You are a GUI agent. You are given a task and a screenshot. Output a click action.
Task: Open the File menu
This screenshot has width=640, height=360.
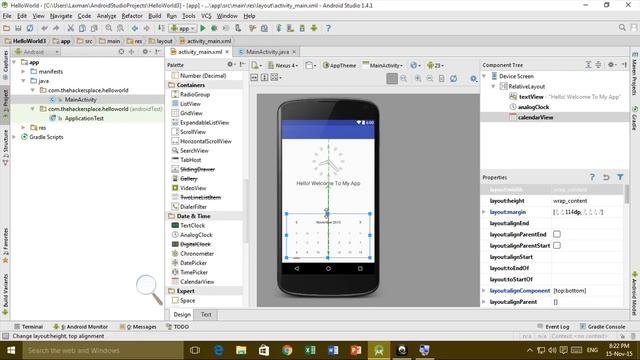pyautogui.click(x=7, y=16)
